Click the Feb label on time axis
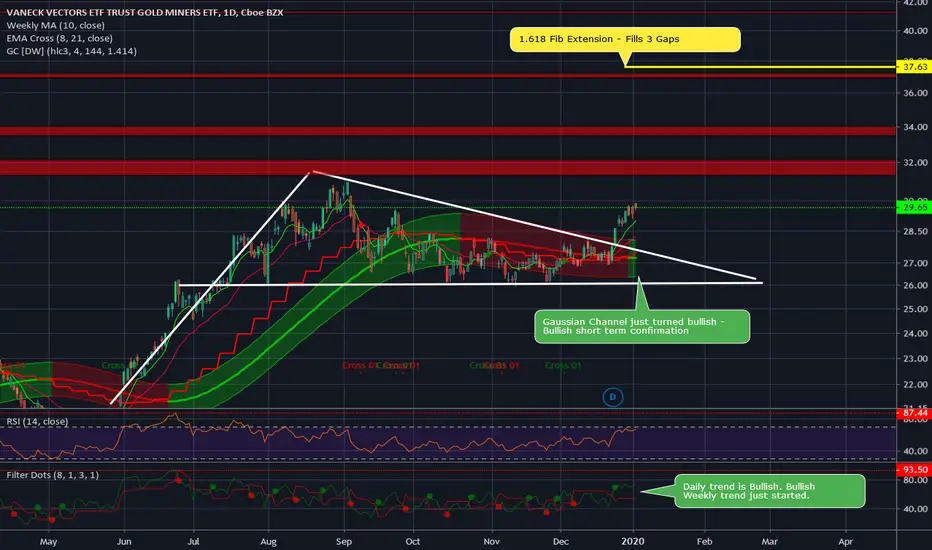The height and width of the screenshot is (550, 932). click(x=704, y=542)
